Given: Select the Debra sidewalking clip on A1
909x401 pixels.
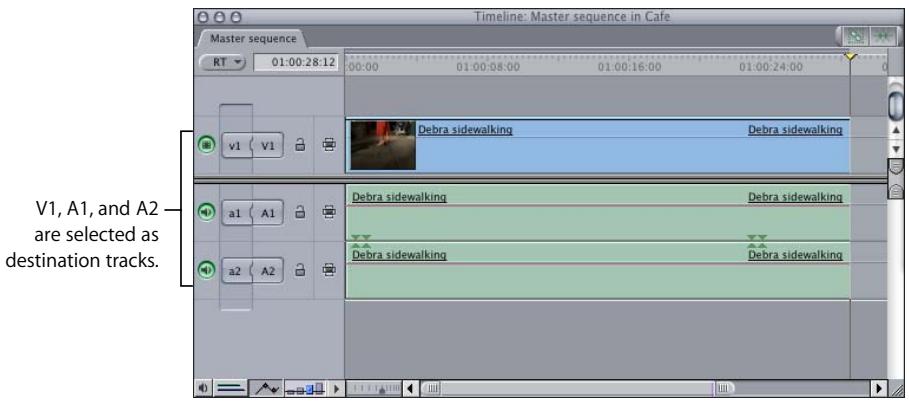Looking at the screenshot, I should point(598,213).
